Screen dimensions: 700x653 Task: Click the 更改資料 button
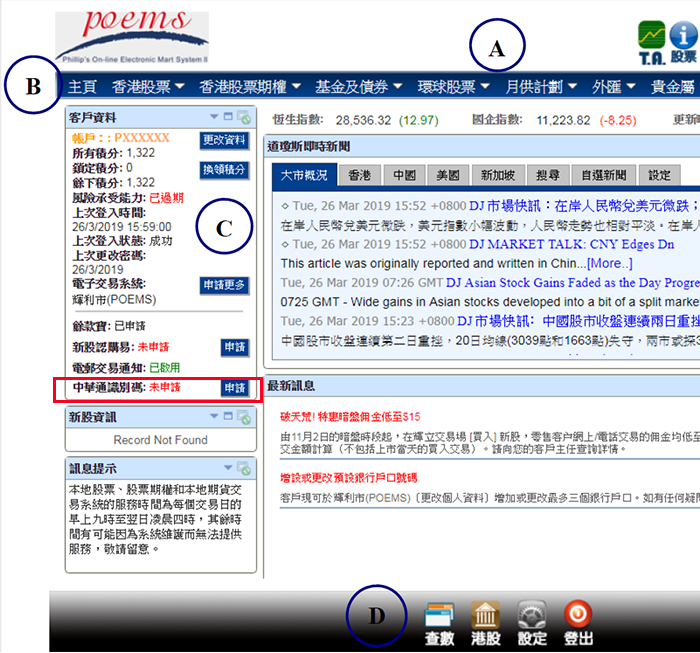(223, 139)
